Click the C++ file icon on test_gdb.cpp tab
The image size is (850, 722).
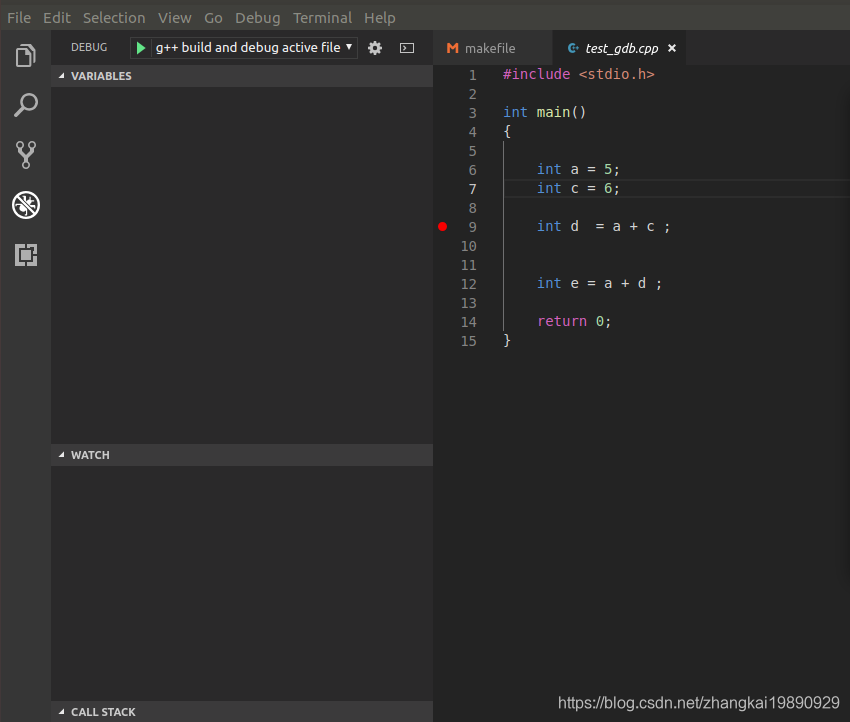click(x=572, y=48)
